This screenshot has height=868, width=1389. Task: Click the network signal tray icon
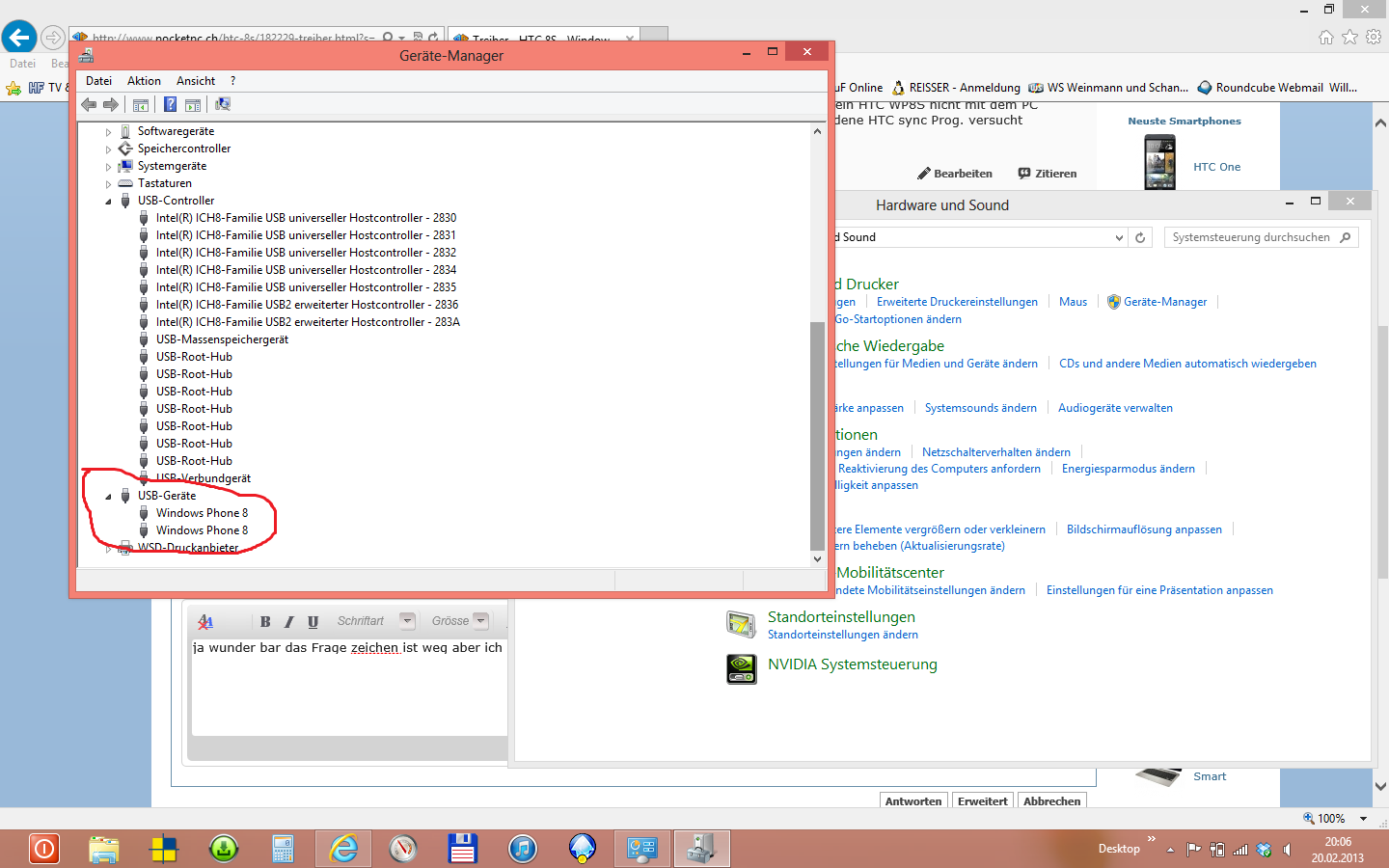click(x=1240, y=850)
